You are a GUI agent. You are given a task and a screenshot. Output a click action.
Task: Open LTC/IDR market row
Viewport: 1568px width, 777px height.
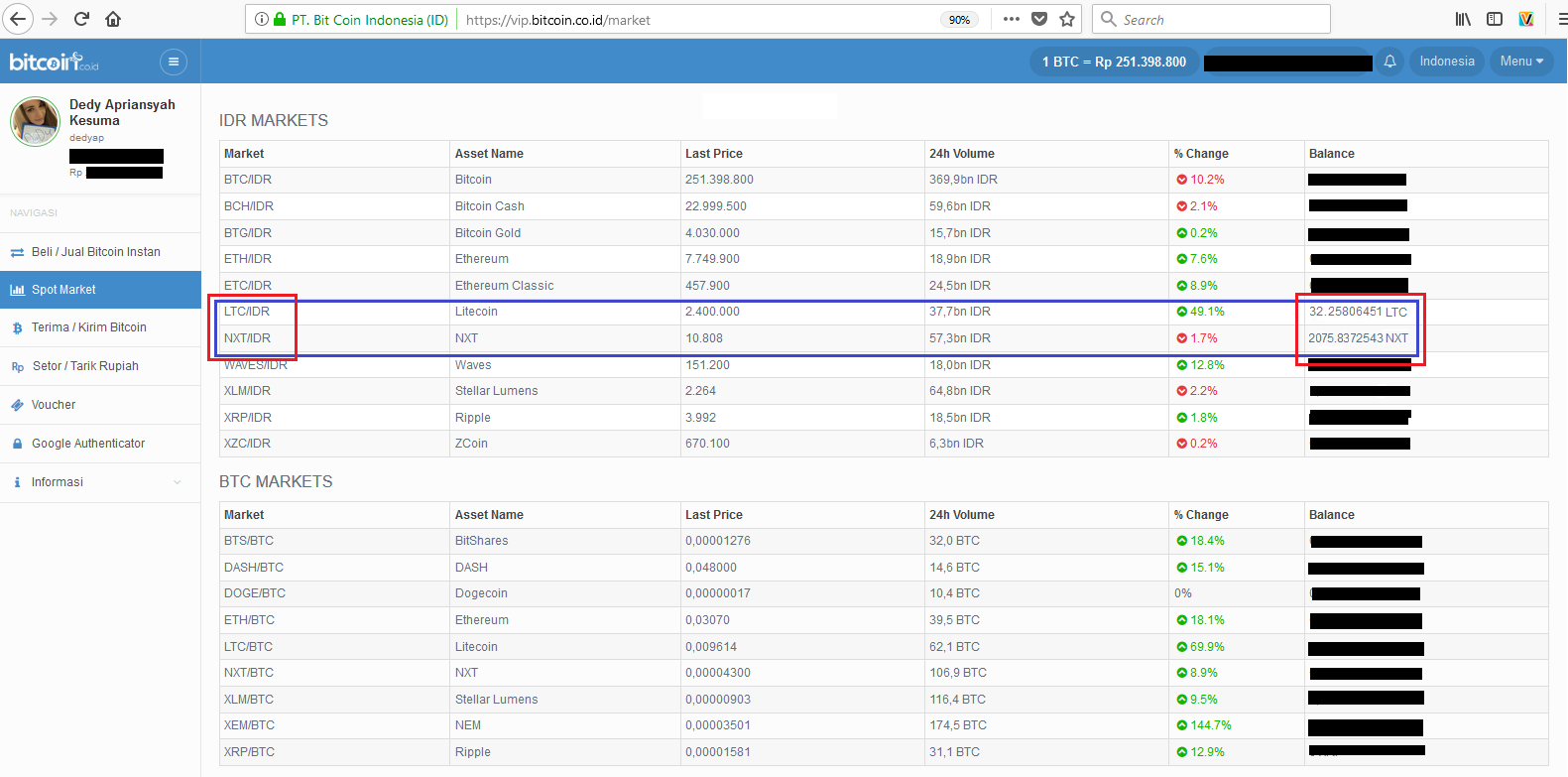tap(883, 312)
